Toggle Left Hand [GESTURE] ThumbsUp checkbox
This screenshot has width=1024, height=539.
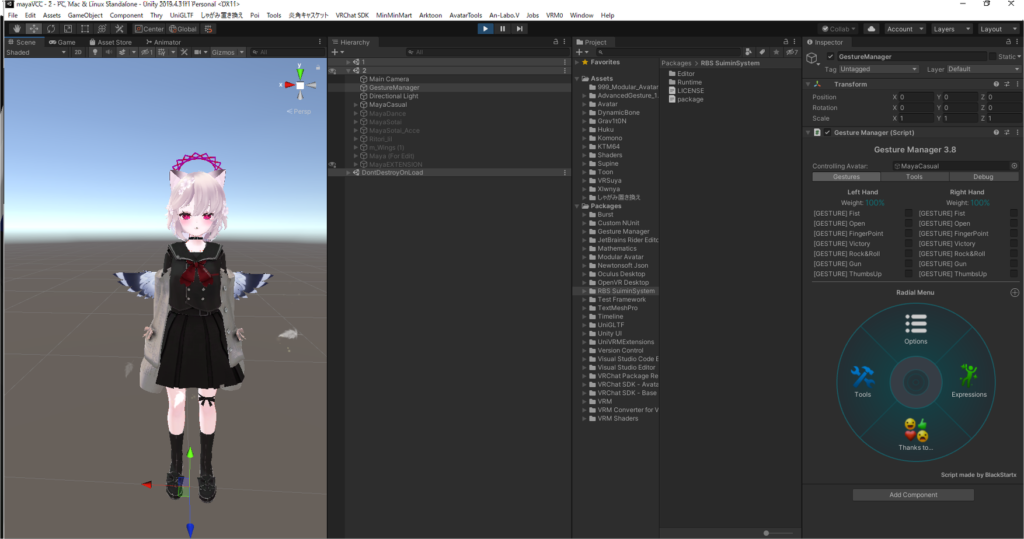(x=908, y=274)
